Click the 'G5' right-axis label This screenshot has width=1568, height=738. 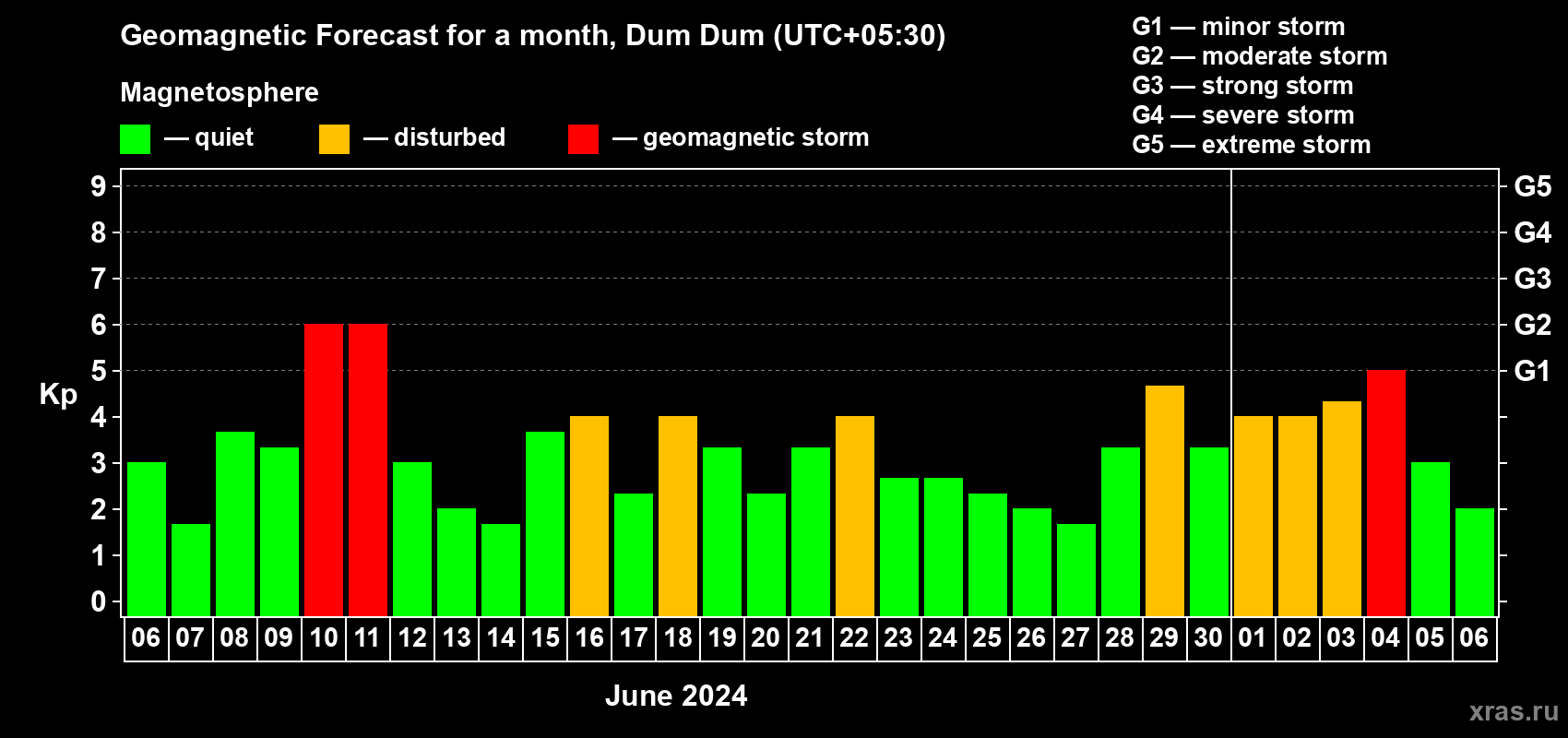click(x=1533, y=186)
